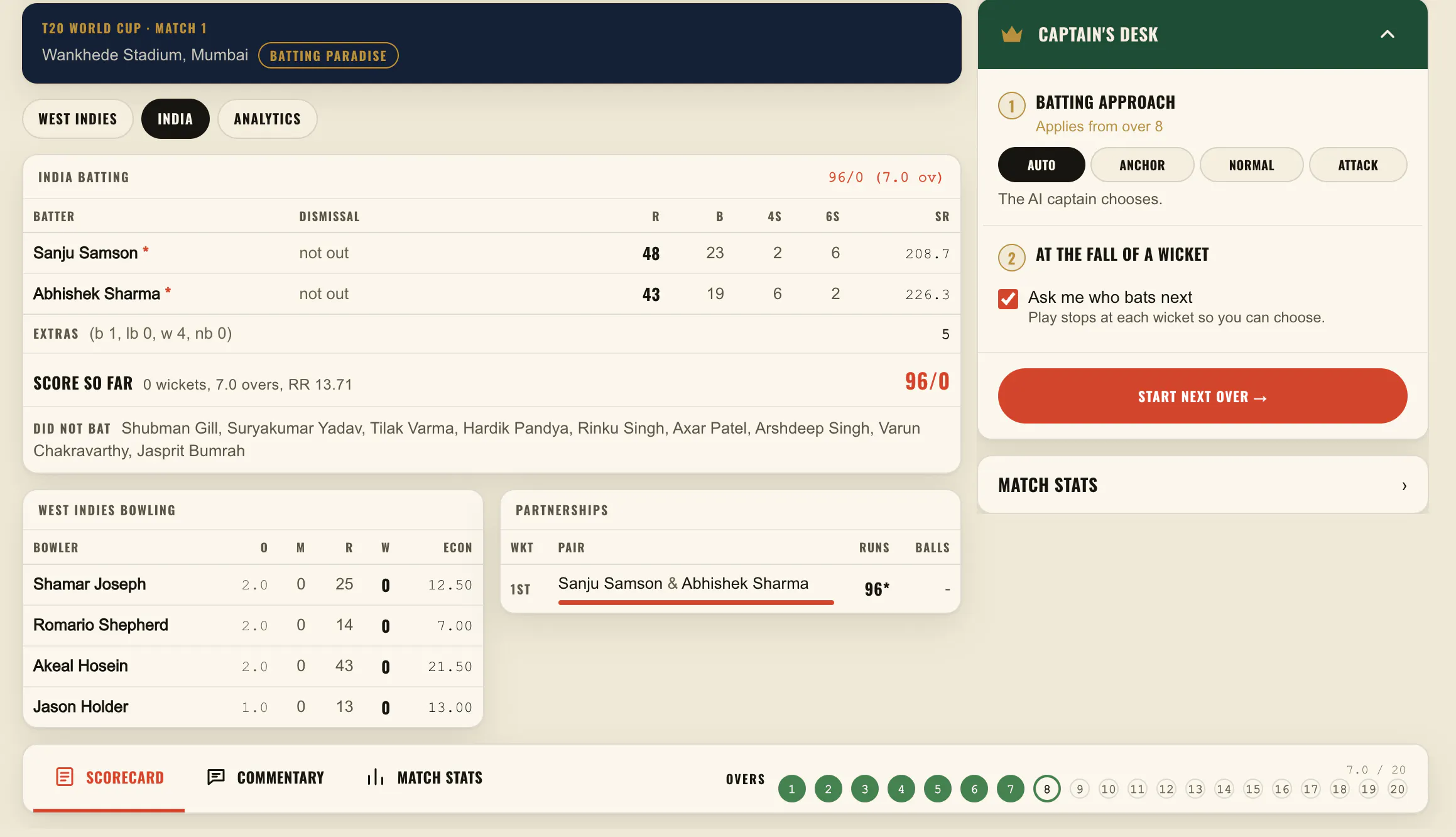Click bowler Jason Holder row
Viewport: 1456px width, 837px height.
coord(253,707)
